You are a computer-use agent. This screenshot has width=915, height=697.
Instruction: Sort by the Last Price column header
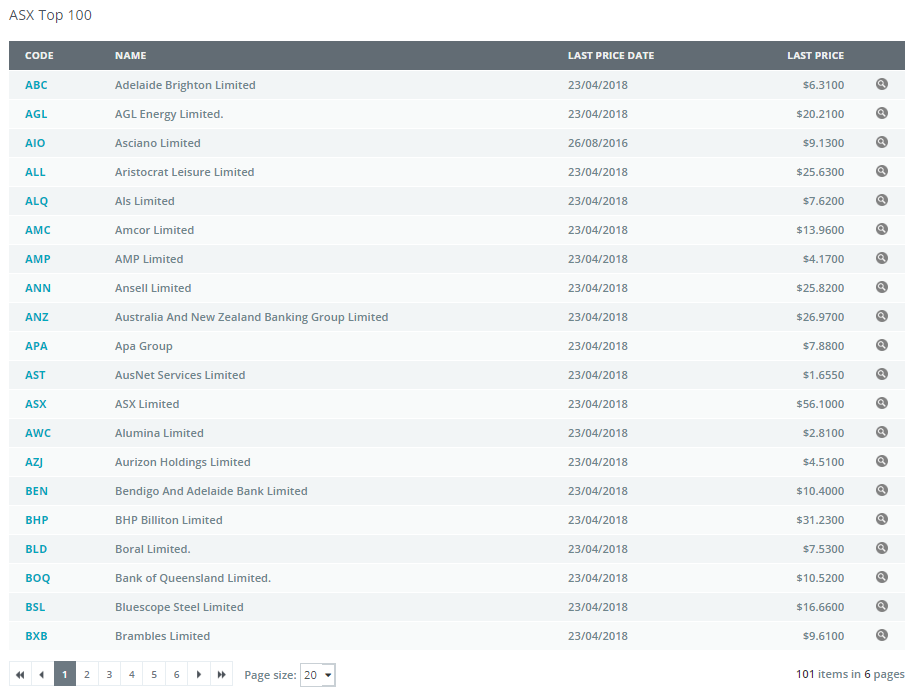(x=815, y=56)
